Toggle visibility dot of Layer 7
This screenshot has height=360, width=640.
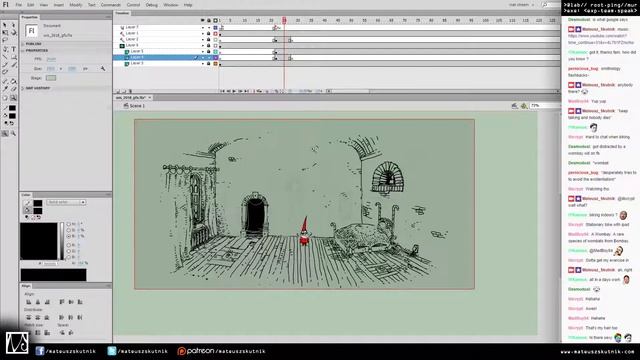(x=202, y=27)
